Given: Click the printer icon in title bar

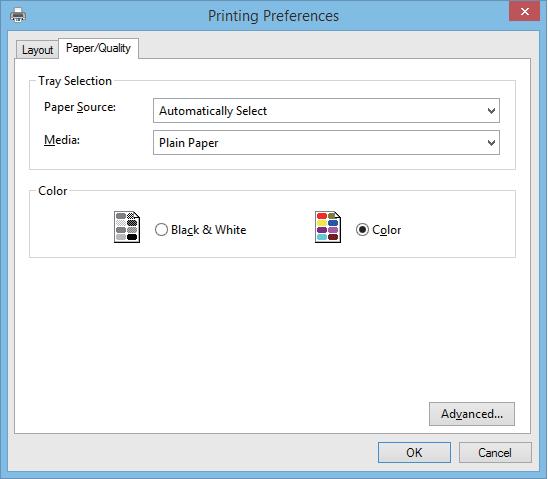Looking at the screenshot, I should [18, 15].
